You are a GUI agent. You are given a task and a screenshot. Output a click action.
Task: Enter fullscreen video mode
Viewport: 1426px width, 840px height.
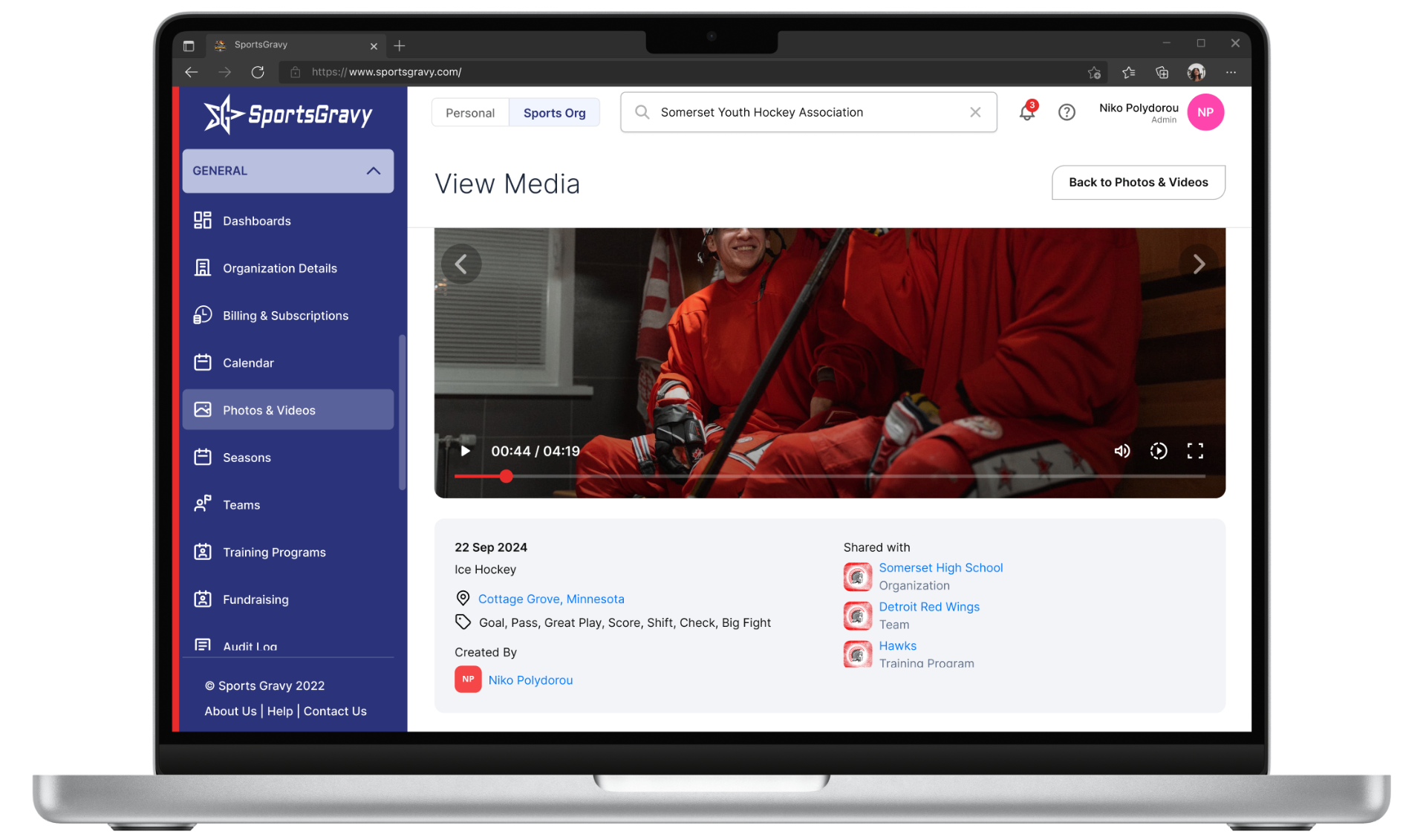tap(1195, 451)
